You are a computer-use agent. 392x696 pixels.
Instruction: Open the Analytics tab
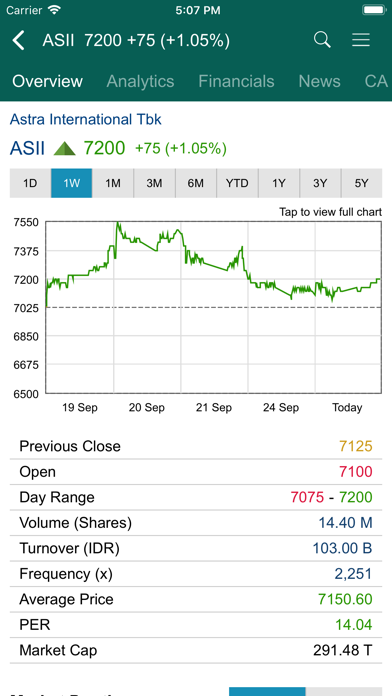140,81
